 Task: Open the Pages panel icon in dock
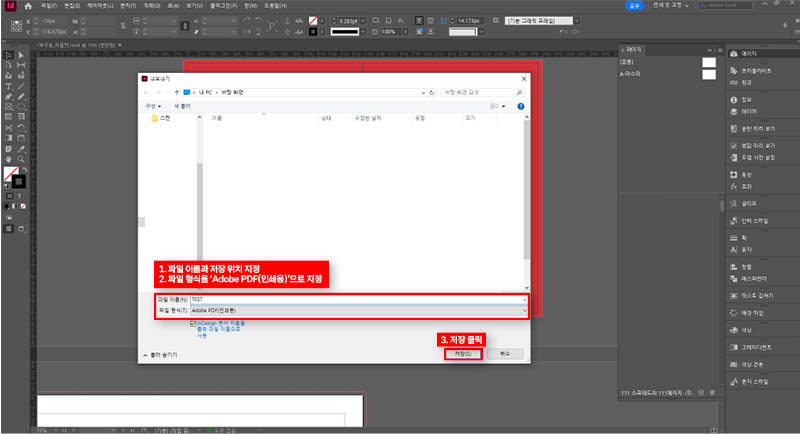tap(734, 54)
